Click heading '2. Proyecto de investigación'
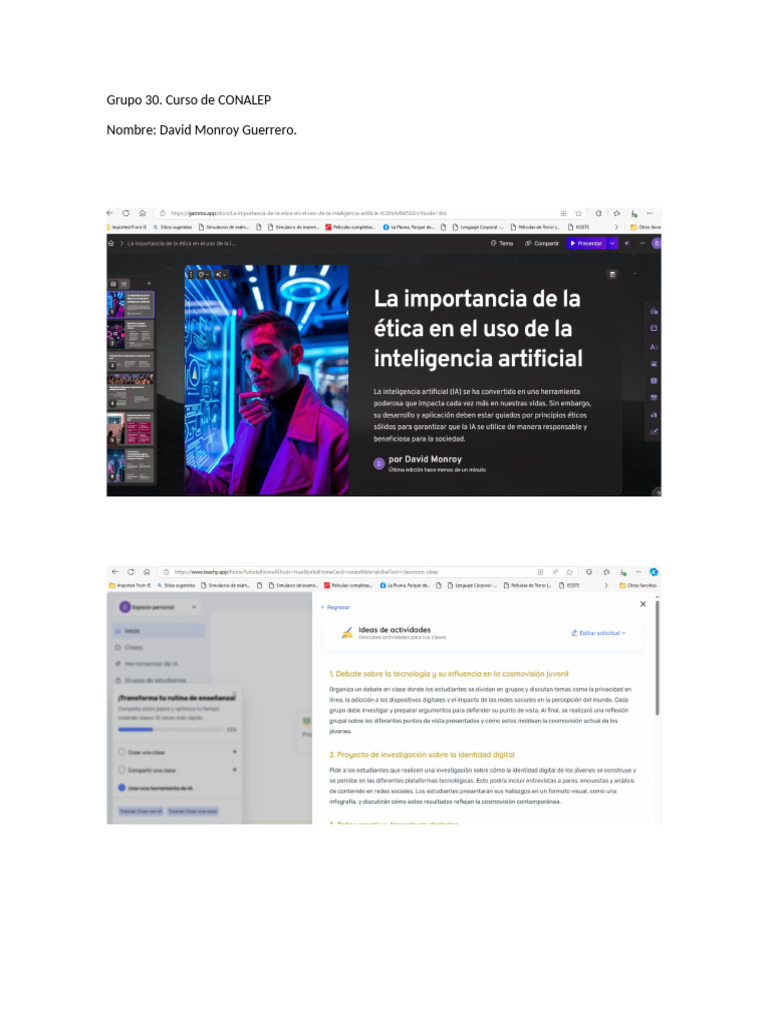Image resolution: width=768 pixels, height=1024 pixels. [422, 754]
